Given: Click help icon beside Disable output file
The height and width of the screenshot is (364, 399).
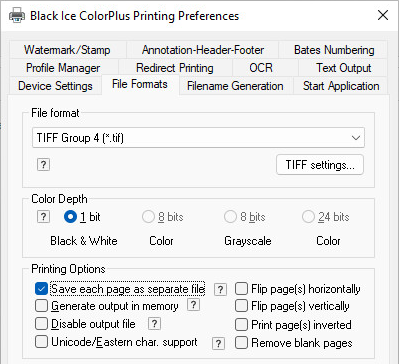Looking at the screenshot, I should pyautogui.click(x=154, y=323).
